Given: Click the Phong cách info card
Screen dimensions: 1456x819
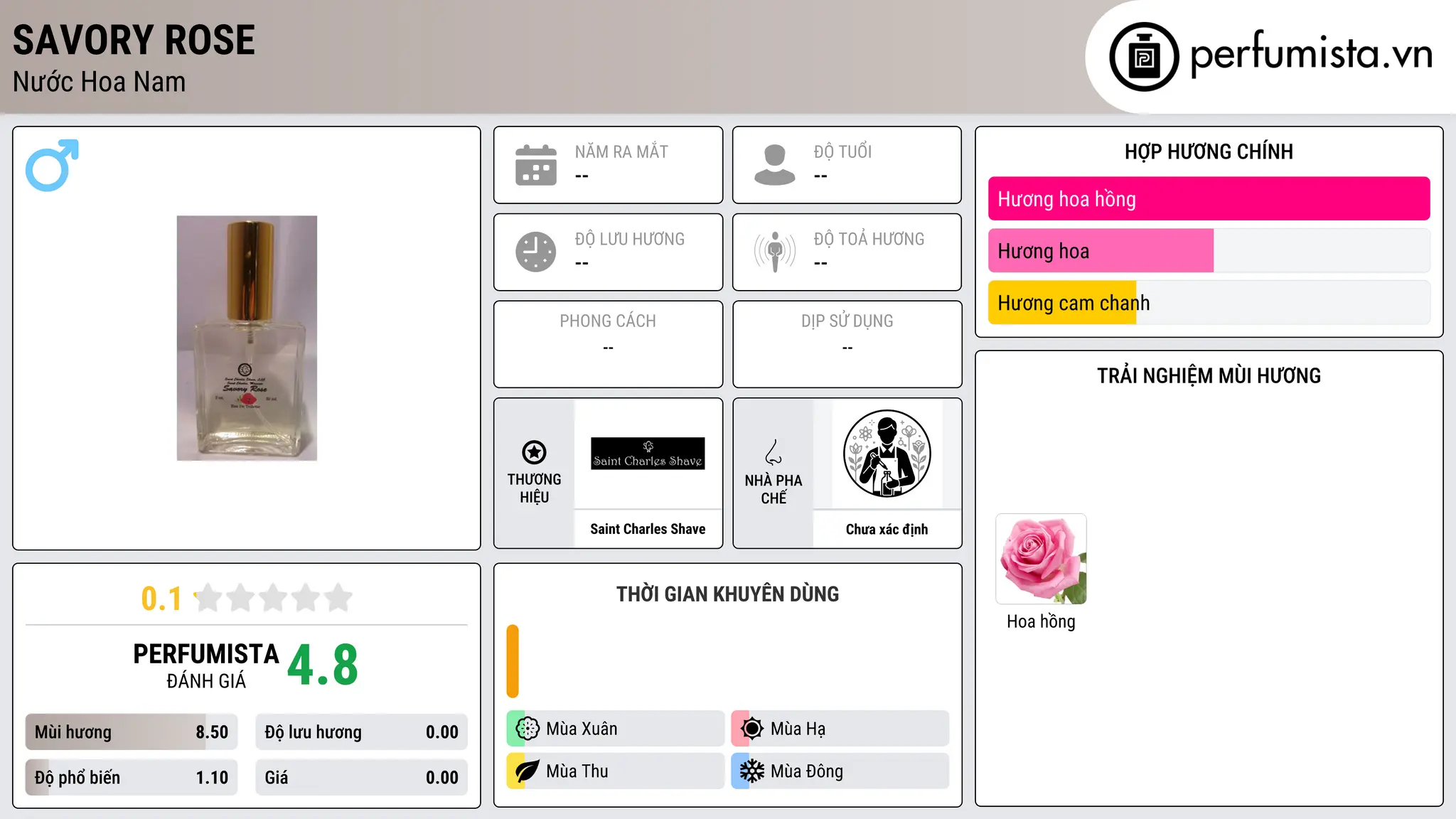Looking at the screenshot, I should pyautogui.click(x=608, y=344).
